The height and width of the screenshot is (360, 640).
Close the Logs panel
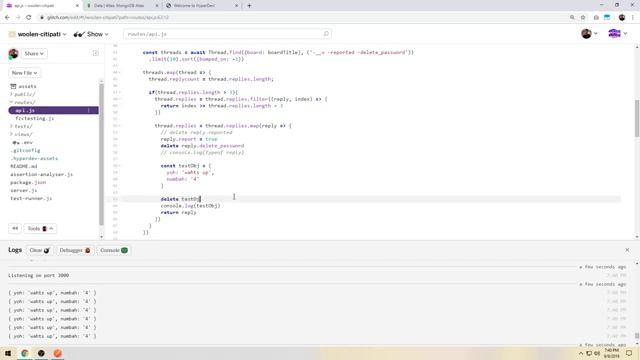(x=627, y=250)
